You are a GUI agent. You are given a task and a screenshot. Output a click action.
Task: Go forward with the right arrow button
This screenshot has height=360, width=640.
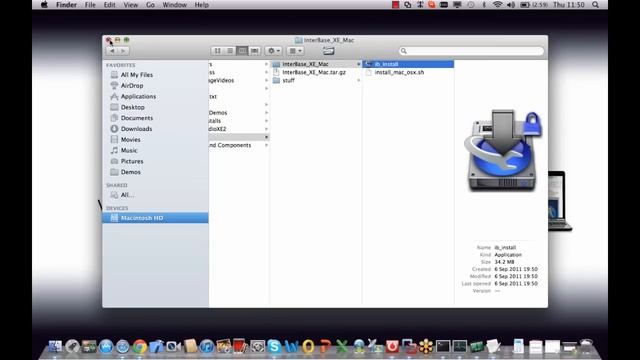tap(123, 51)
